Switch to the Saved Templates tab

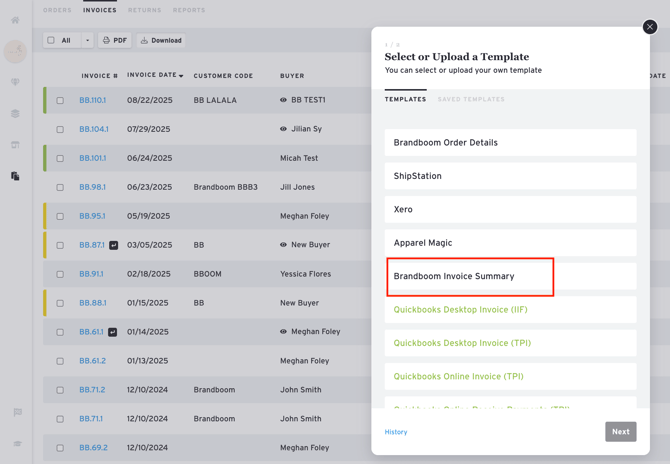pos(471,100)
